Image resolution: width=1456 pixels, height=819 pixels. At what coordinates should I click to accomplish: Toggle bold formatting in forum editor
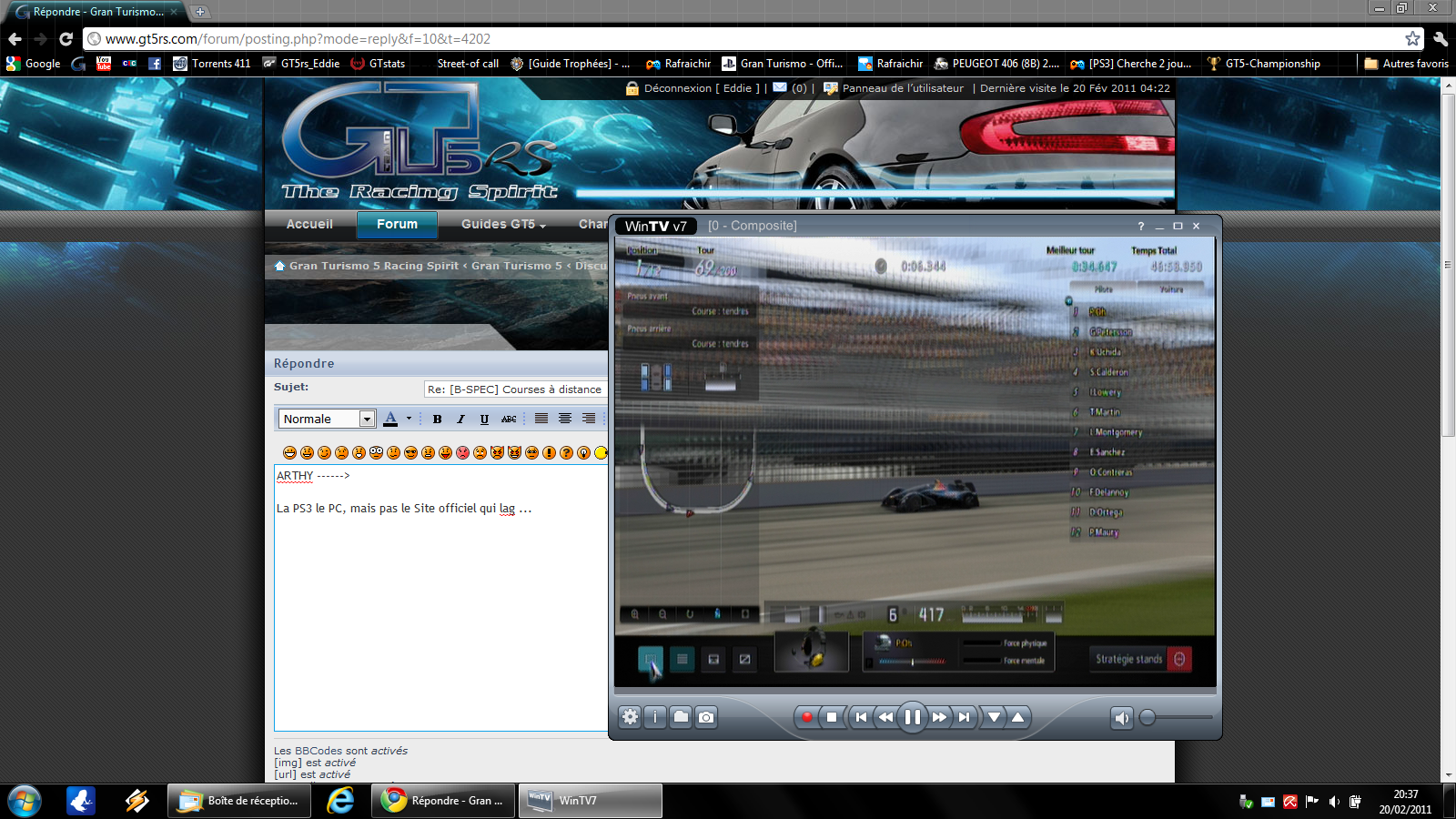(438, 419)
